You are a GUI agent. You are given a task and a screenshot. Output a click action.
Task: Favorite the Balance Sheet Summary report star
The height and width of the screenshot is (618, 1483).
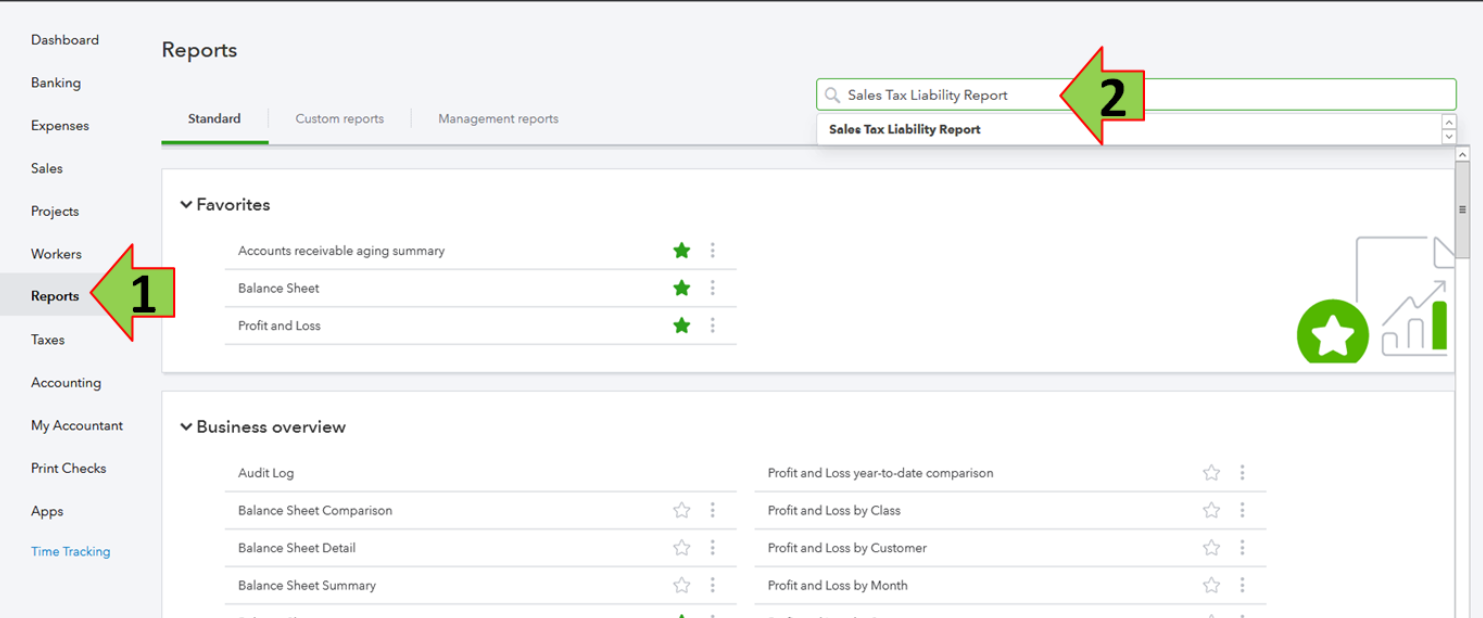[682, 585]
